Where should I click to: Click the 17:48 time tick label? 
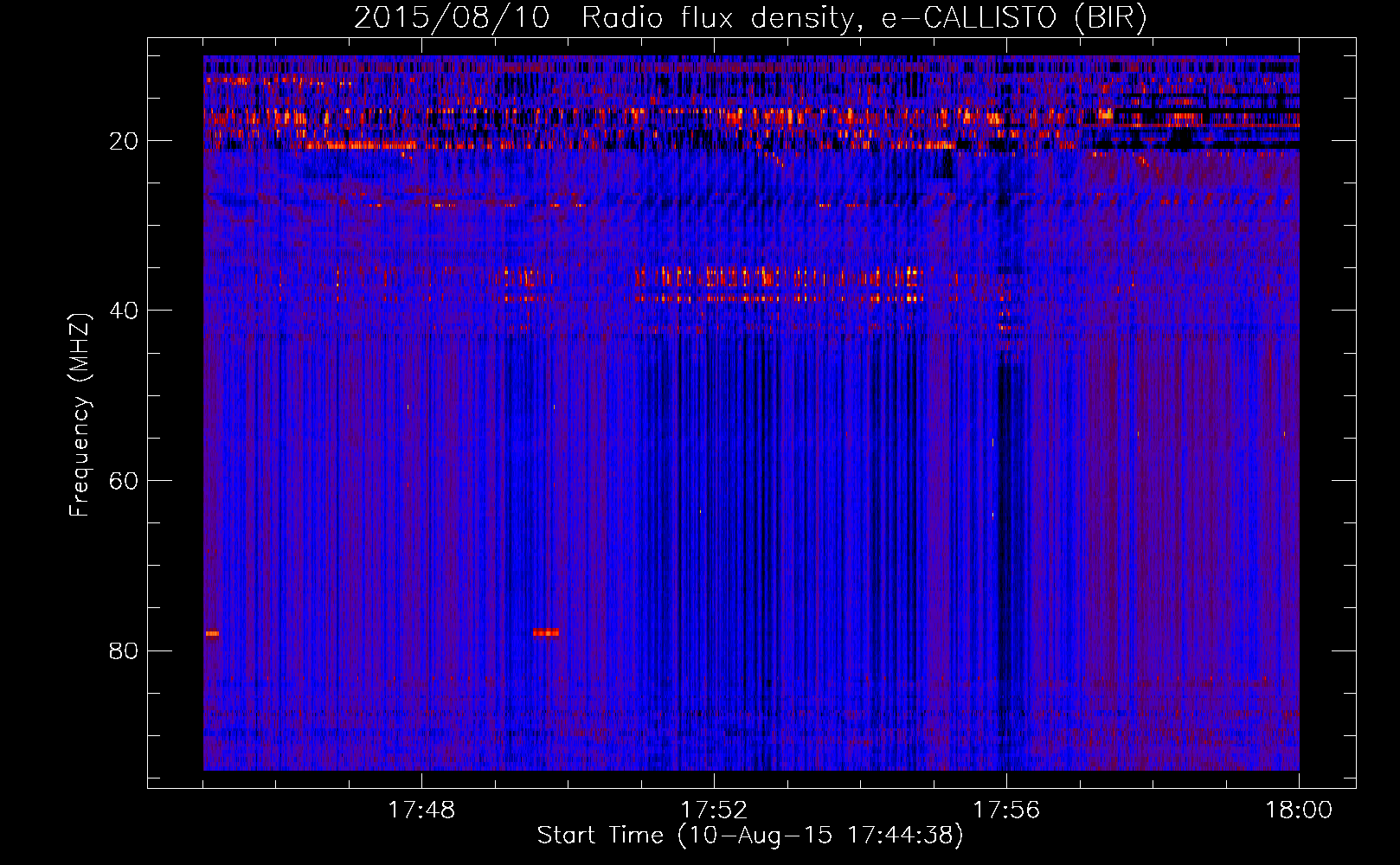(x=421, y=811)
